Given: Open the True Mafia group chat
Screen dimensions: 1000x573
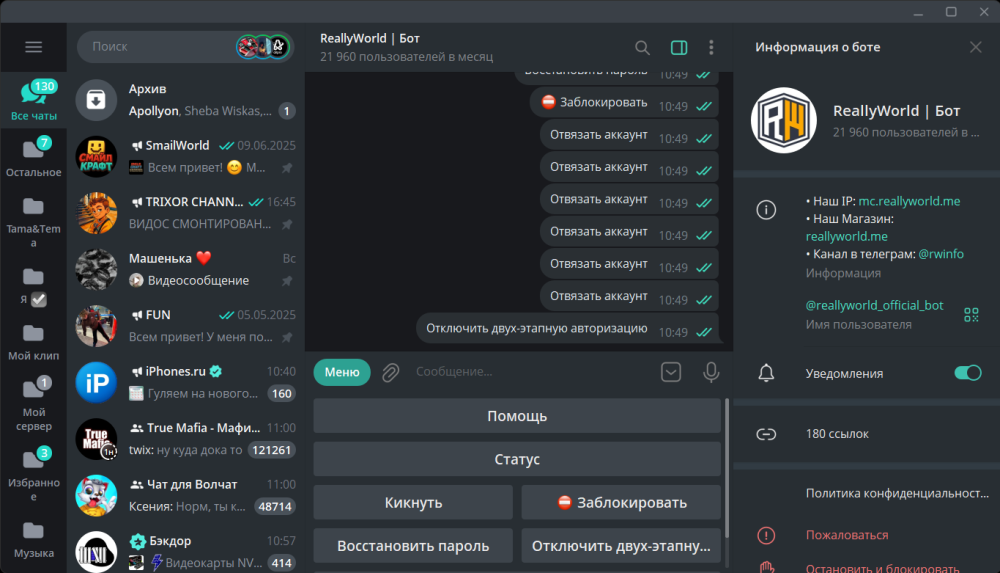Looking at the screenshot, I should pyautogui.click(x=186, y=438).
